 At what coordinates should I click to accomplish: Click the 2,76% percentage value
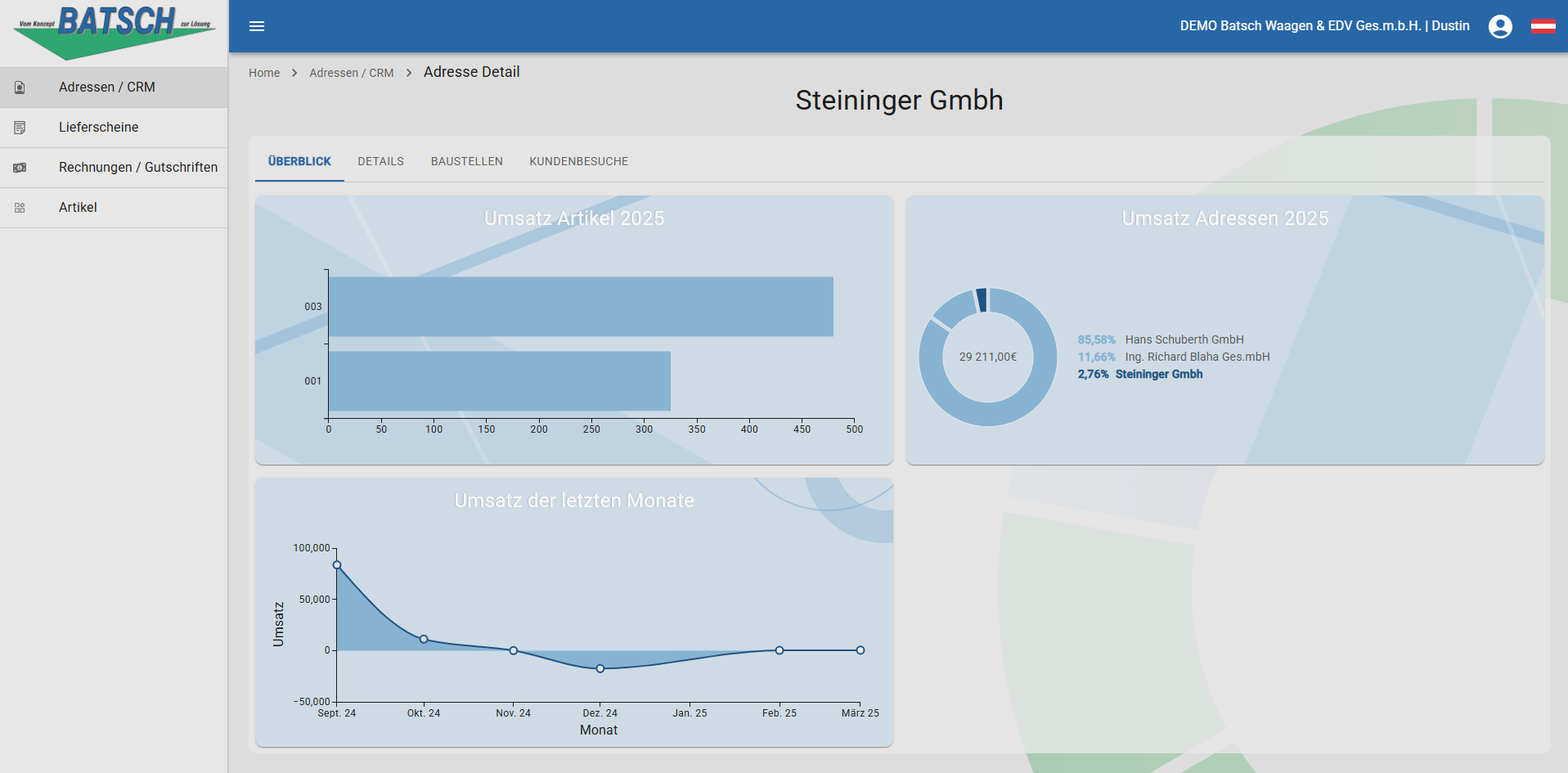pos(1093,374)
